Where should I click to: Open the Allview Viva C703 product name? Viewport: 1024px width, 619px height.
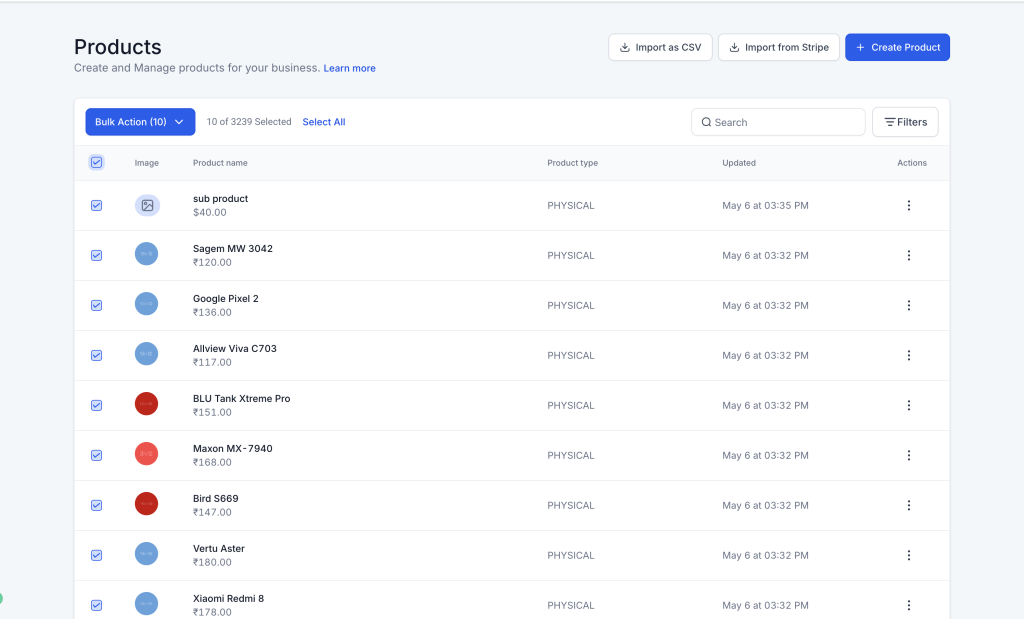coord(235,349)
